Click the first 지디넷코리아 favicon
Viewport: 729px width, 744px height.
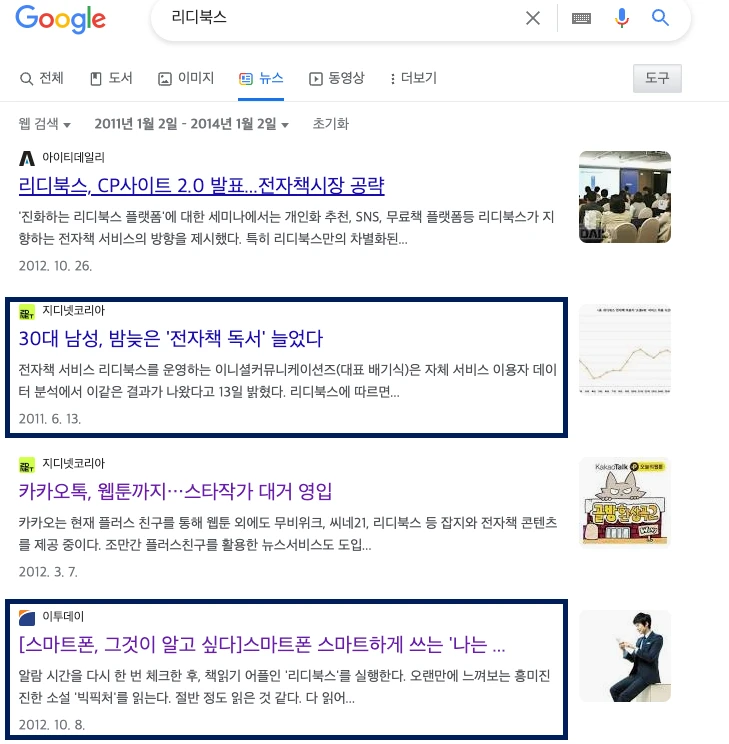[27, 312]
